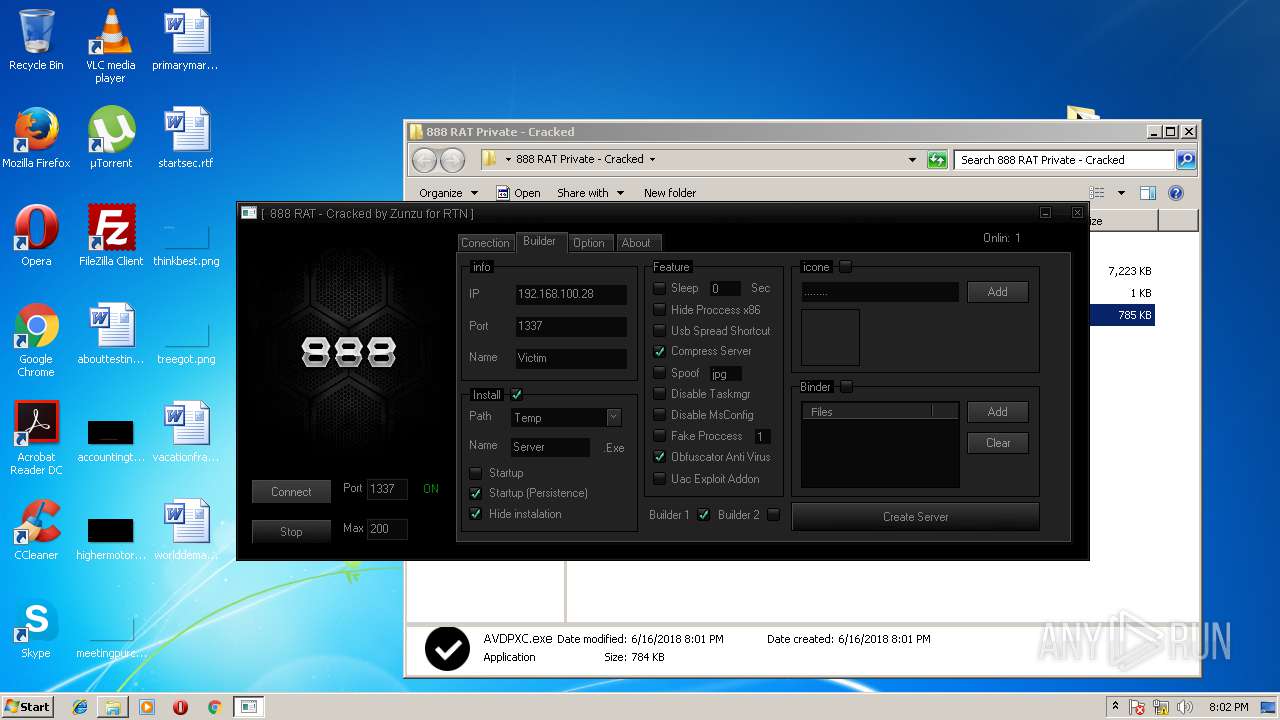Click the Stop button
This screenshot has width=1280, height=720.
coord(291,532)
